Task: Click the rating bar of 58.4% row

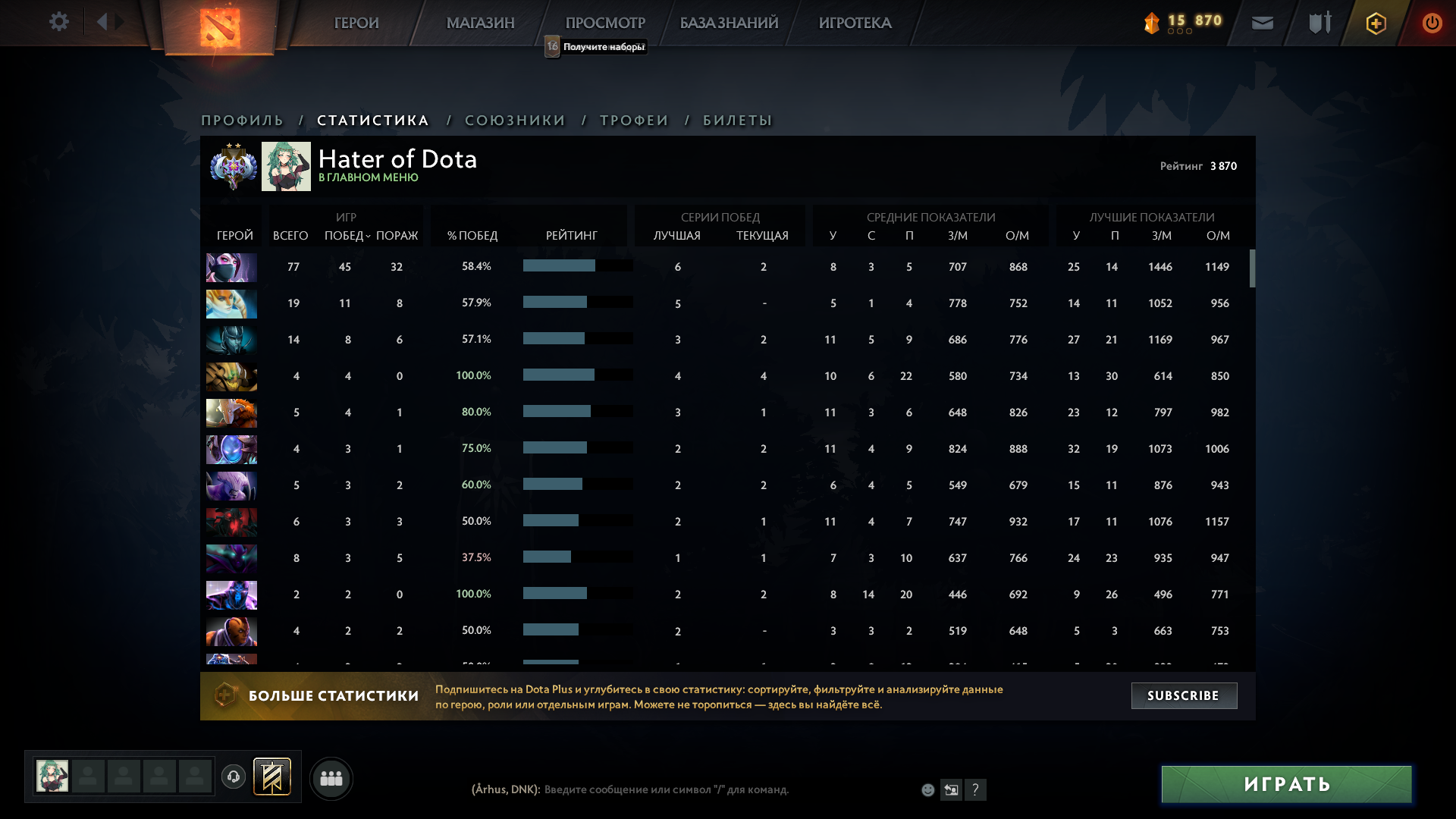Action: point(578,265)
